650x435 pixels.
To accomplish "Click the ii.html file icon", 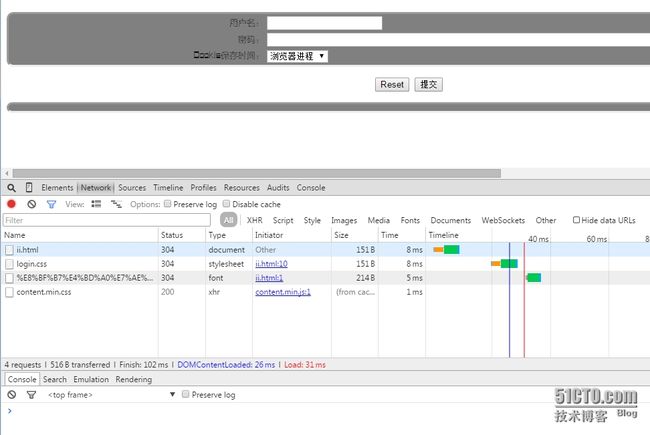I will pyautogui.click(x=9, y=250).
